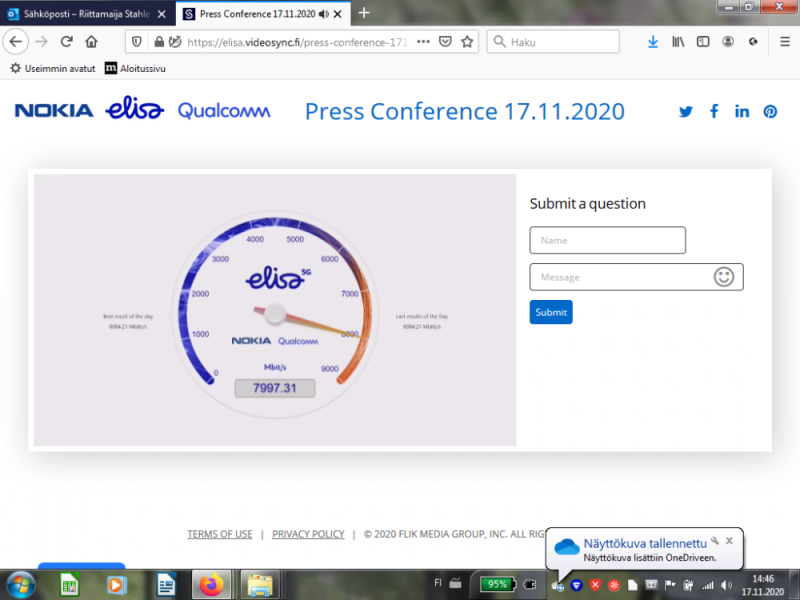Share the page on LinkedIn
The image size is (800, 600).
pyautogui.click(x=742, y=111)
